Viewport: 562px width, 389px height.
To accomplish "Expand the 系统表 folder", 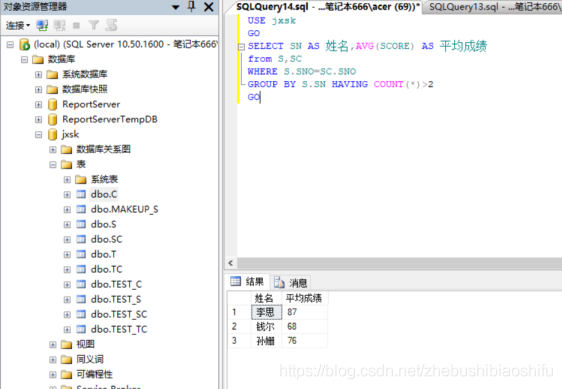I will point(67,180).
